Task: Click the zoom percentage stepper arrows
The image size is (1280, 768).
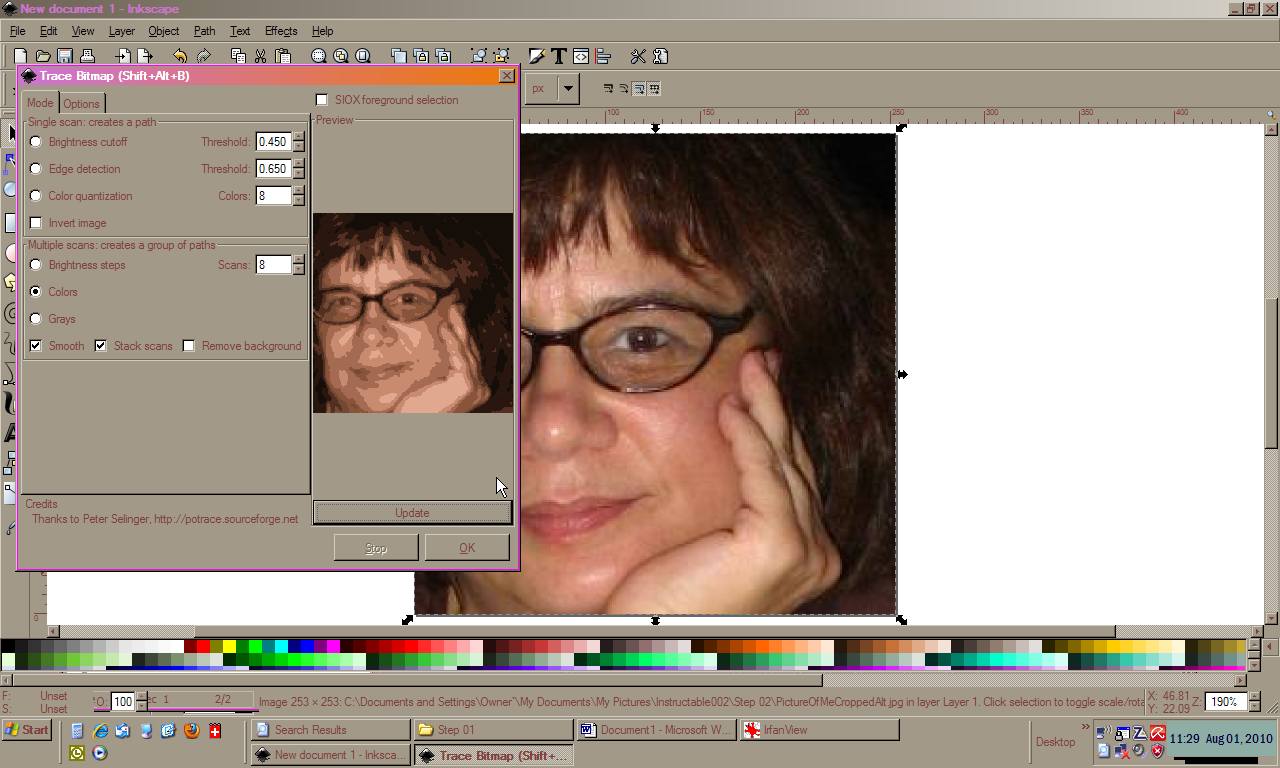Action: click(x=1253, y=702)
